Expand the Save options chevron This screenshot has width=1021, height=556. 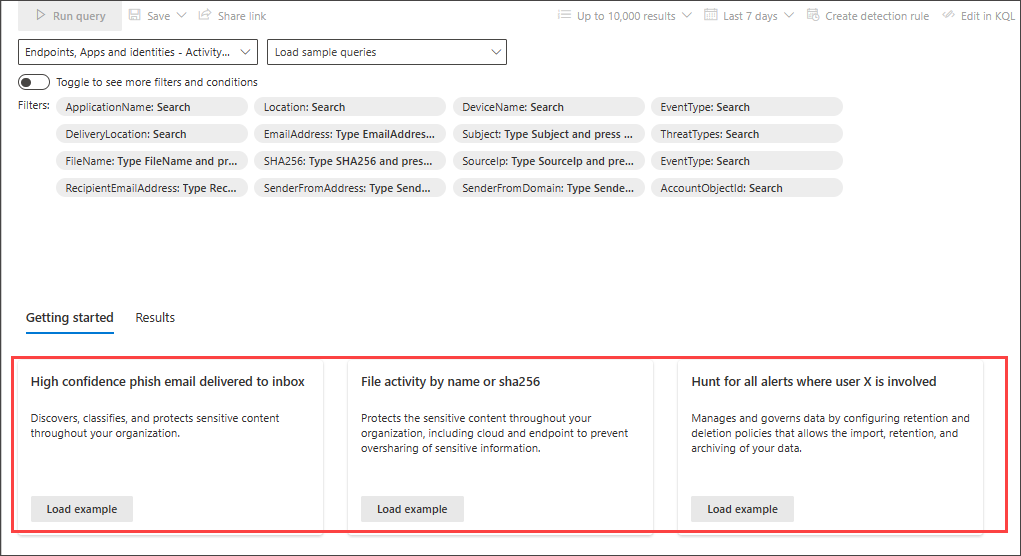pos(182,16)
